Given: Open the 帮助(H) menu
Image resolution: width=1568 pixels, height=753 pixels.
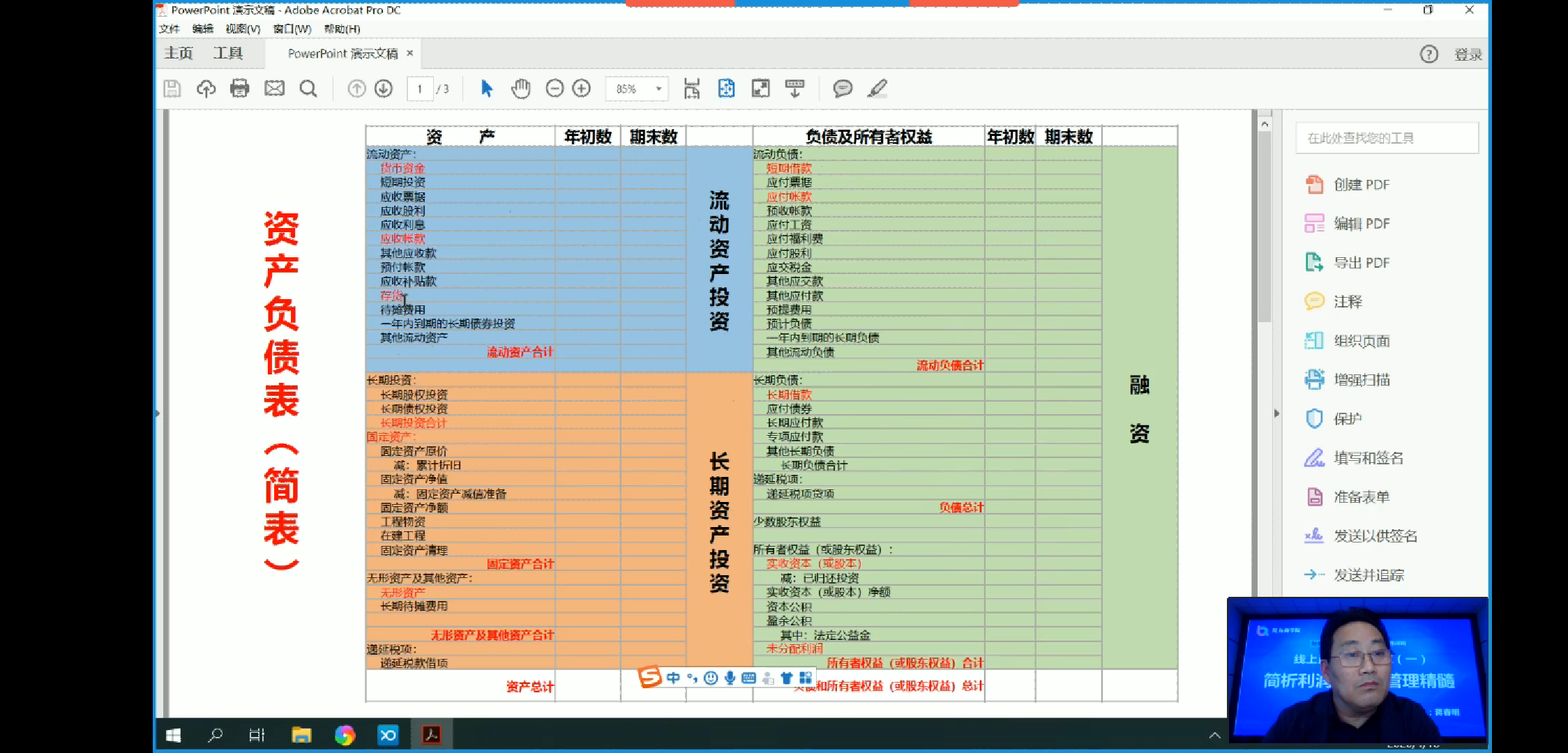Looking at the screenshot, I should coord(342,29).
